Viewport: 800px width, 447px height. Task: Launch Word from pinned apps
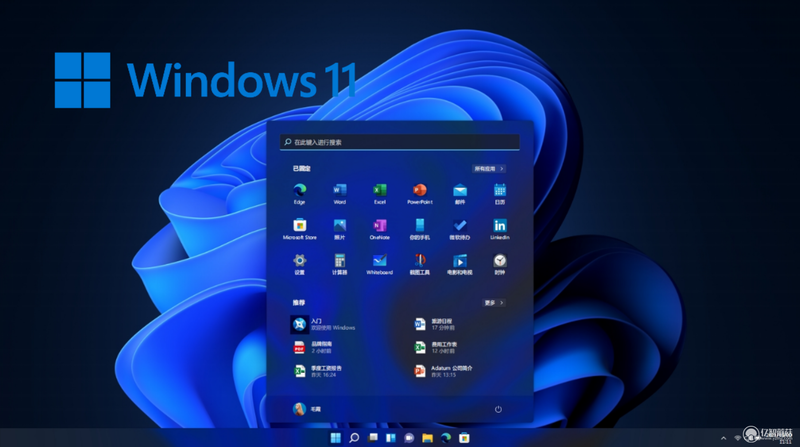tap(340, 190)
